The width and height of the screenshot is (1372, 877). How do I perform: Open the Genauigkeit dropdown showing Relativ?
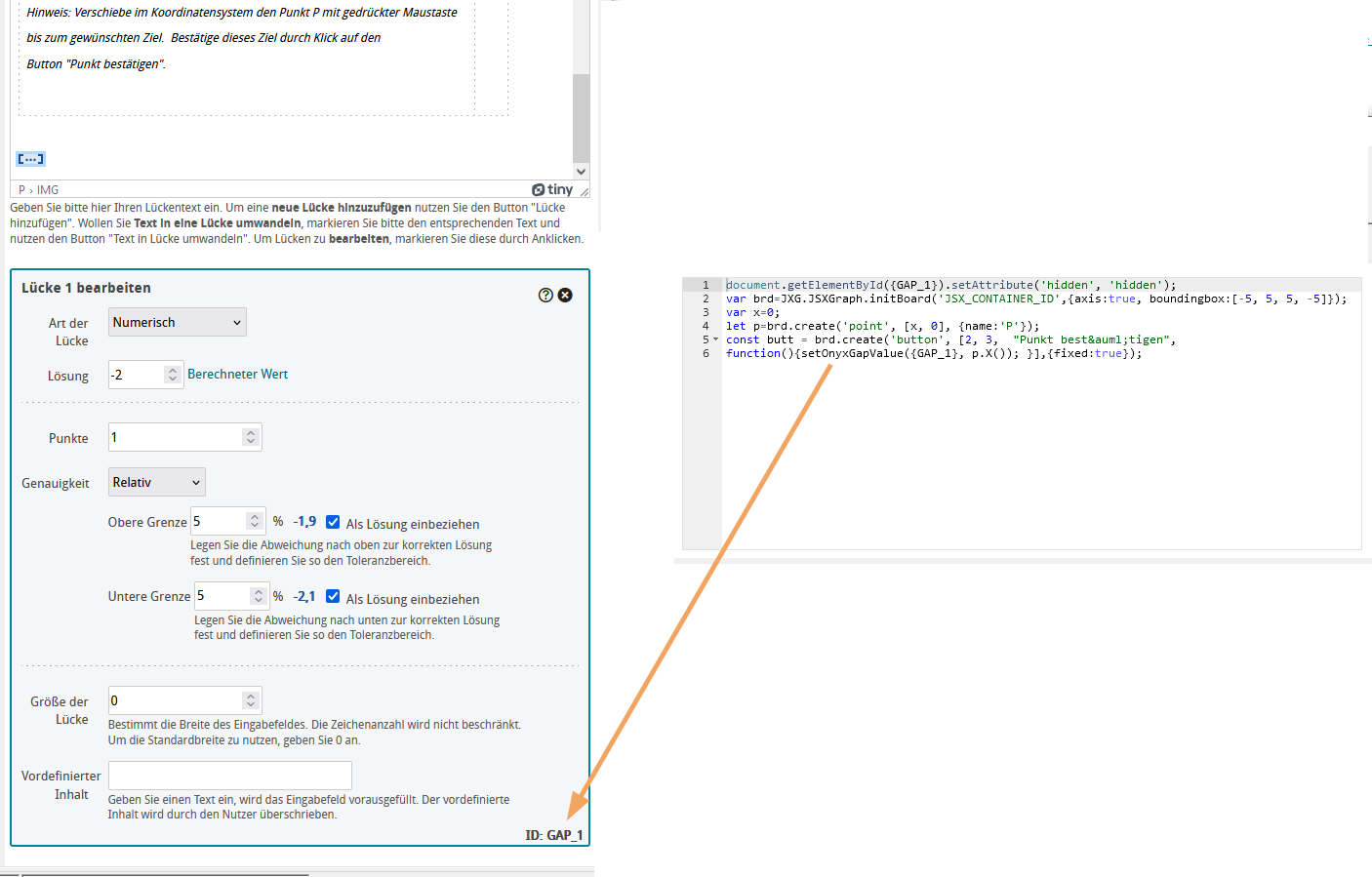(x=156, y=481)
